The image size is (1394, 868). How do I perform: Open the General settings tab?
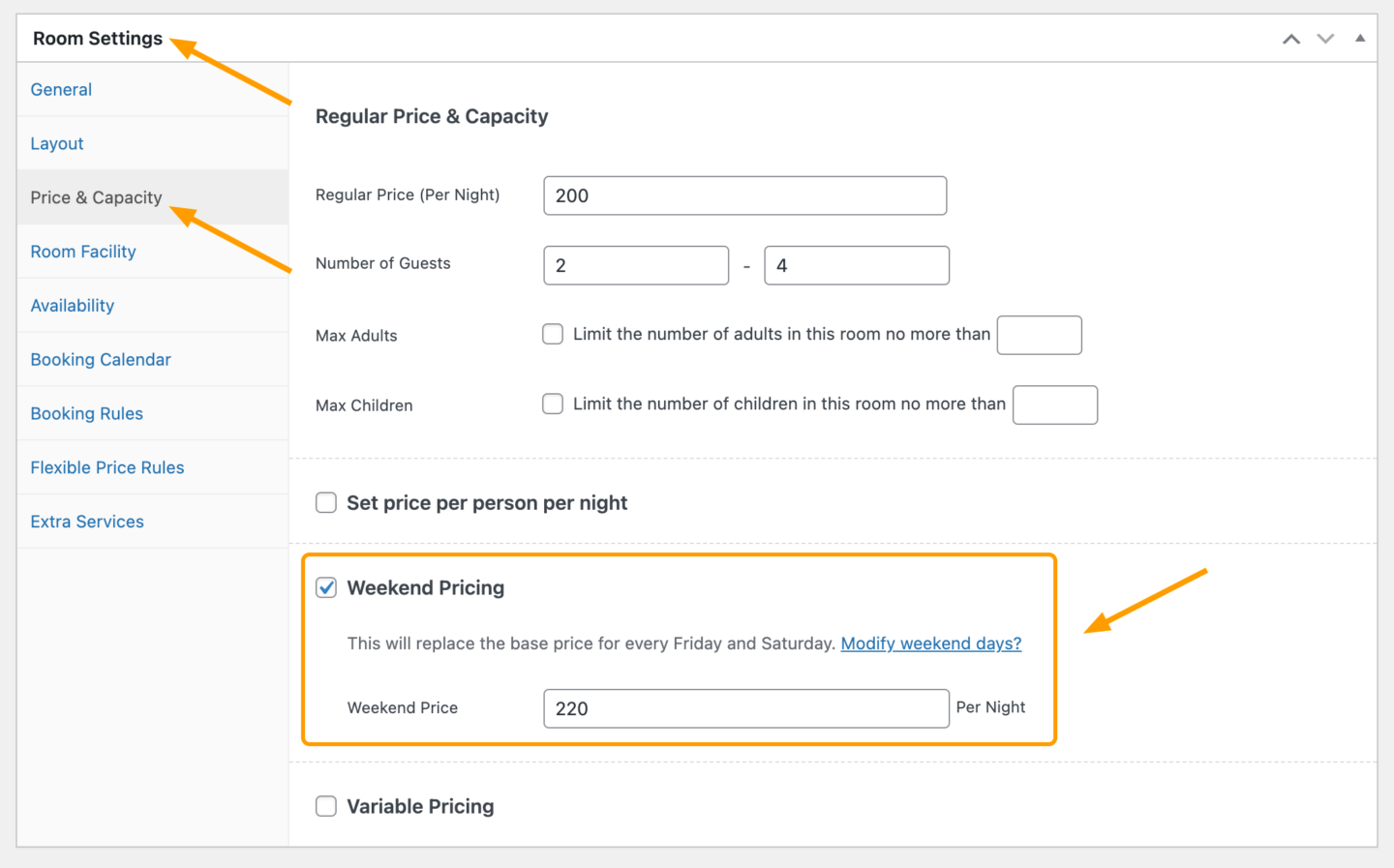pos(61,89)
